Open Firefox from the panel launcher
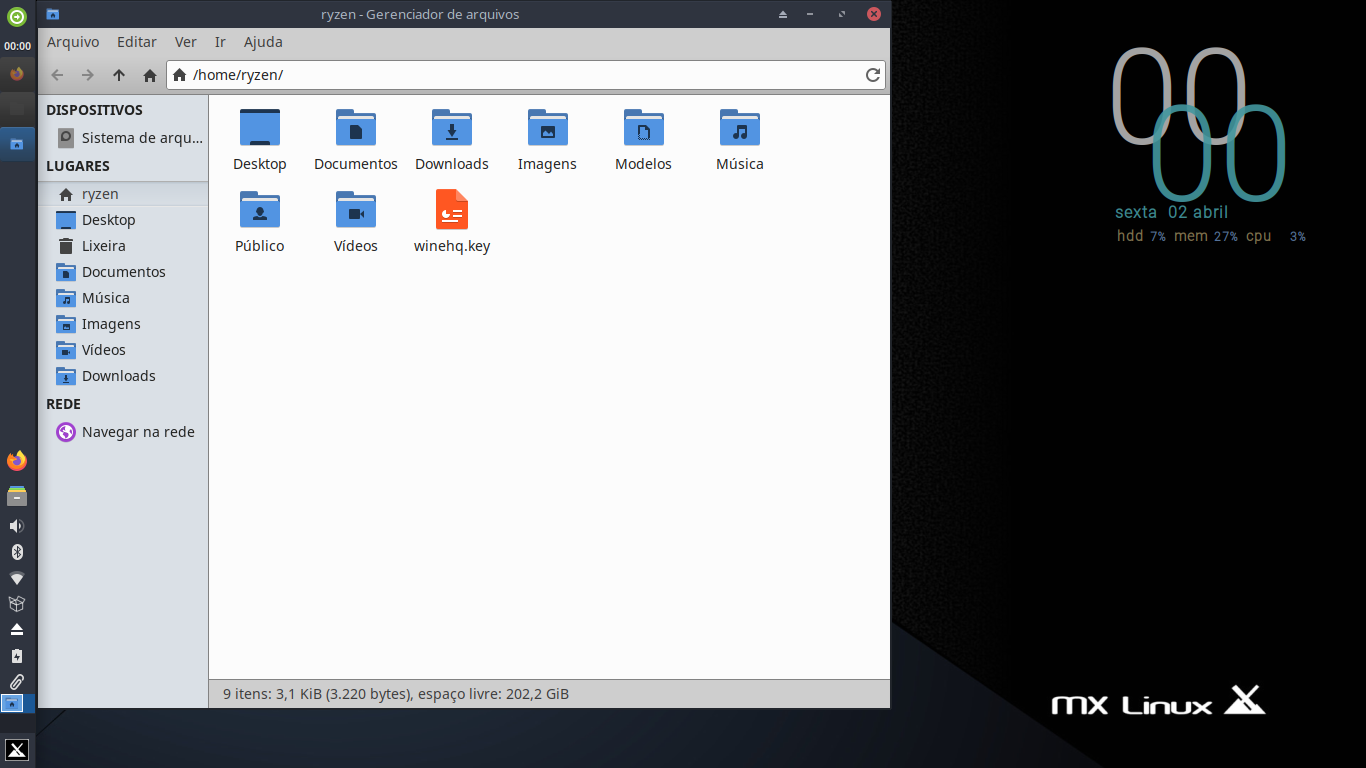Viewport: 1366px width, 768px height. pyautogui.click(x=16, y=461)
